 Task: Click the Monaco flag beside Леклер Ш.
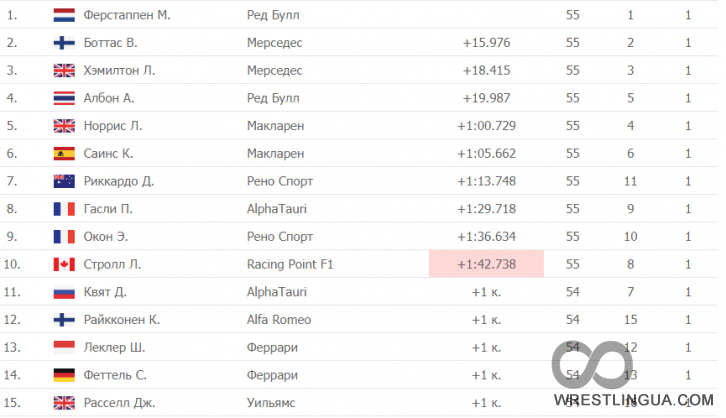coord(64,348)
